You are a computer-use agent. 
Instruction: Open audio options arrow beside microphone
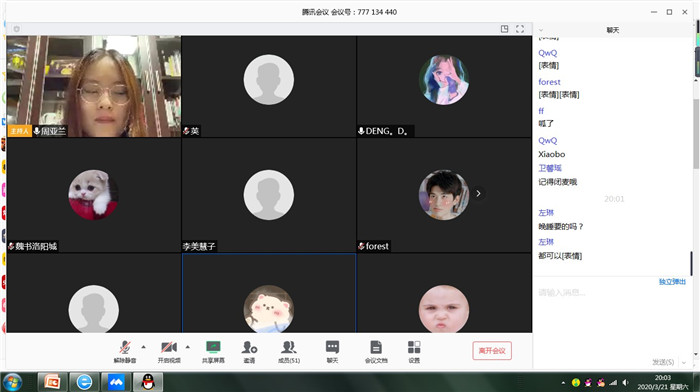(x=143, y=347)
